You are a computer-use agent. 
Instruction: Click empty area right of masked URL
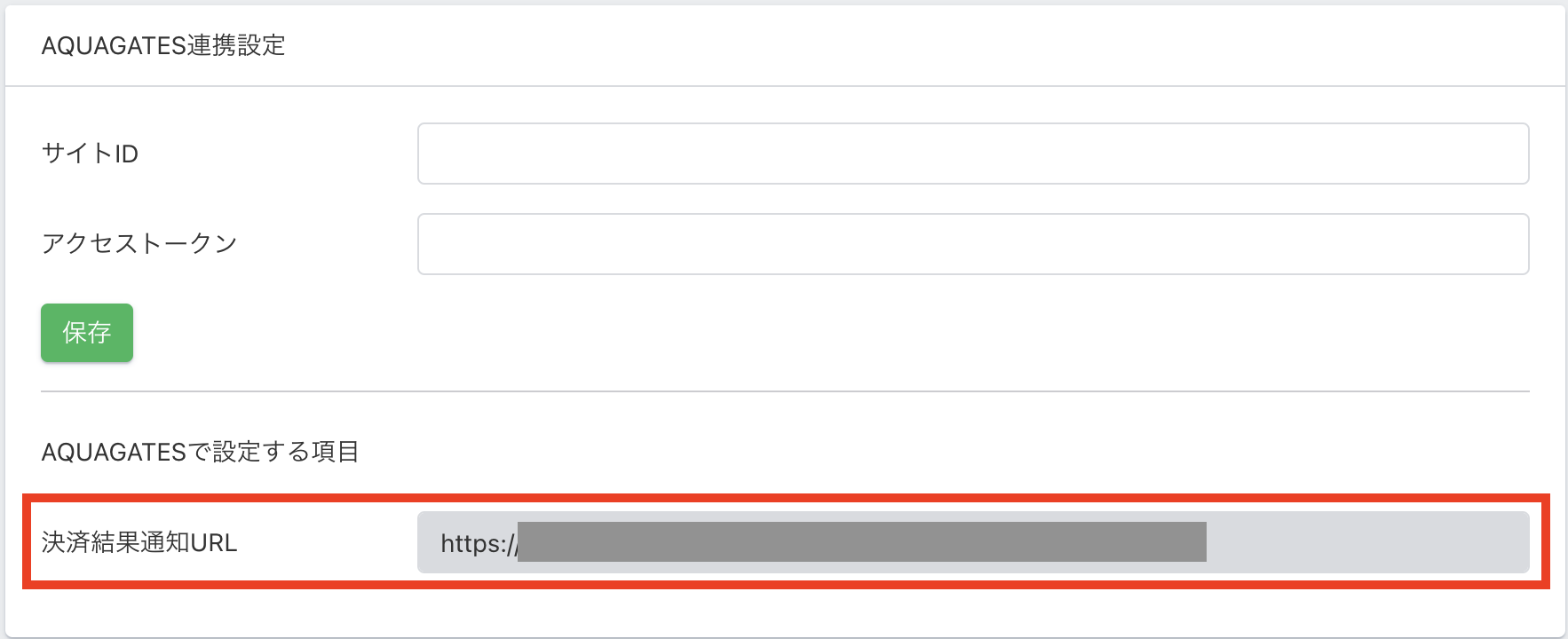(x=1367, y=542)
